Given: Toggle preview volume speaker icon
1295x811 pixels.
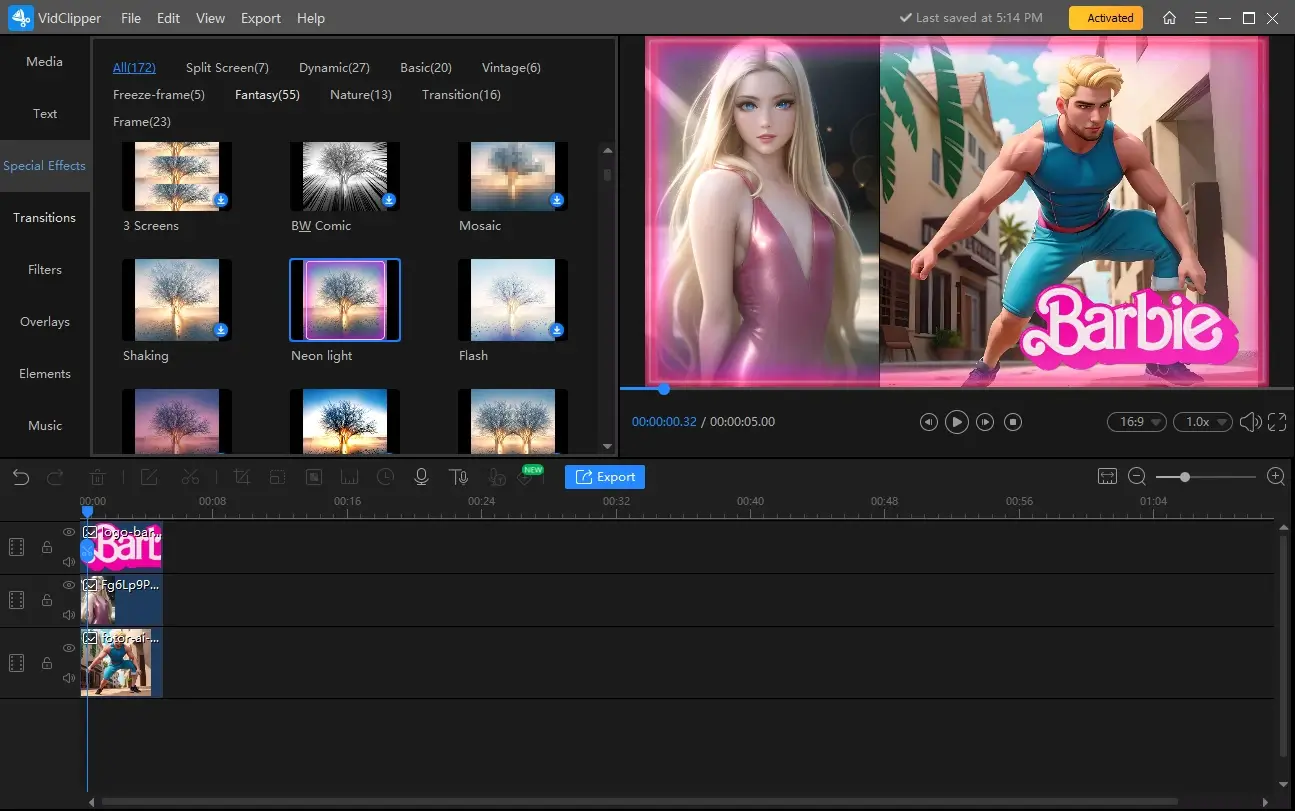Looking at the screenshot, I should [1249, 422].
